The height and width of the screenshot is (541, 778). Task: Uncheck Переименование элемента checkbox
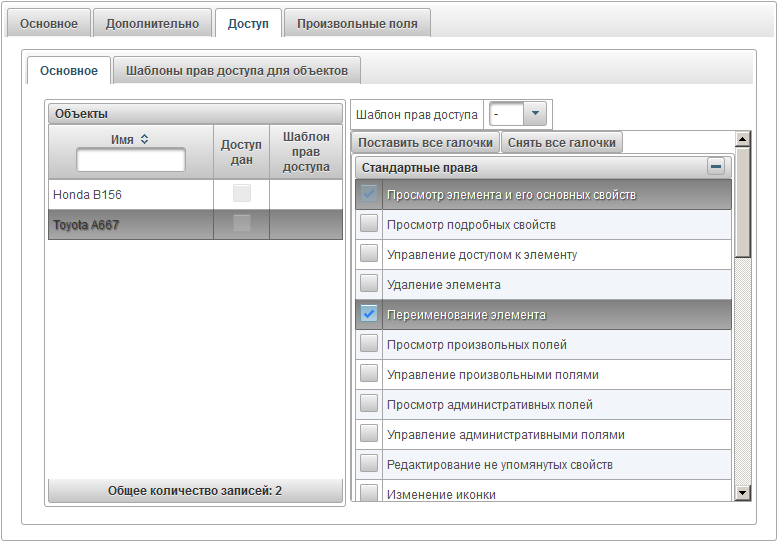(x=369, y=314)
